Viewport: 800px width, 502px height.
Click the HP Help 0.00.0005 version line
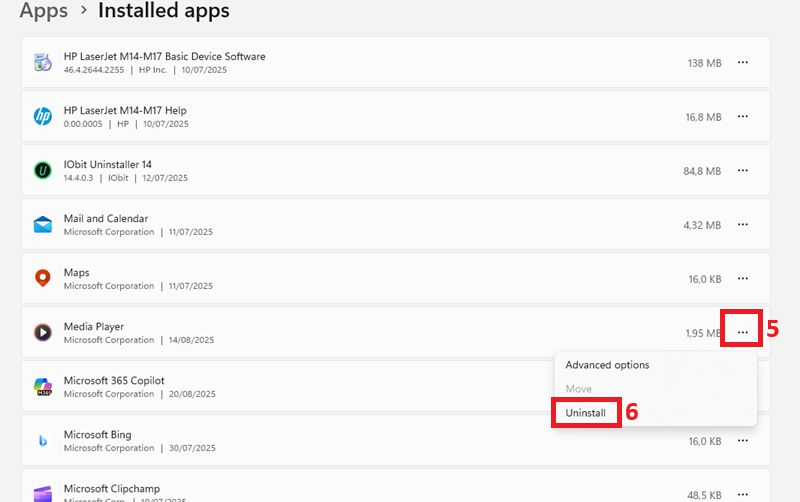(126, 124)
